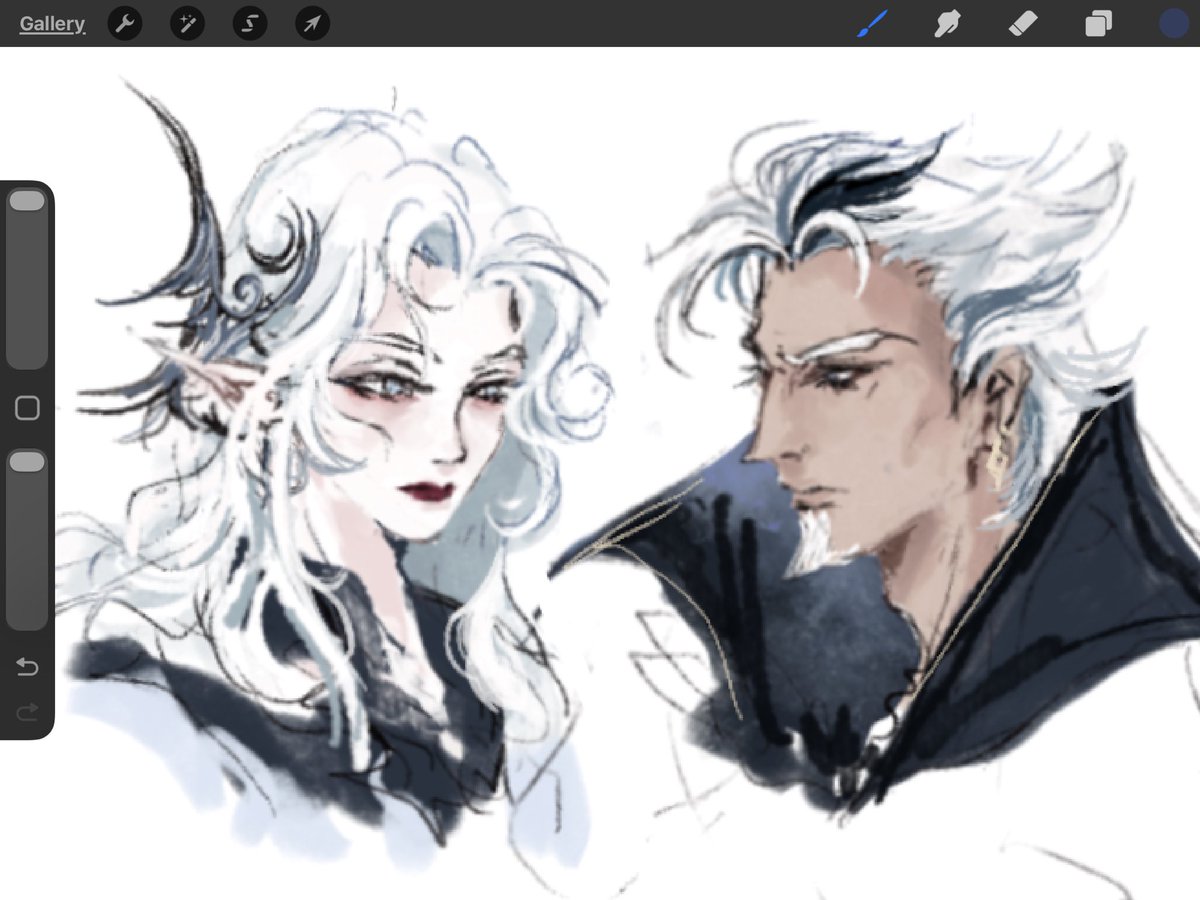This screenshot has width=1200, height=900.
Task: Select the Smudge finger tool
Action: click(947, 23)
